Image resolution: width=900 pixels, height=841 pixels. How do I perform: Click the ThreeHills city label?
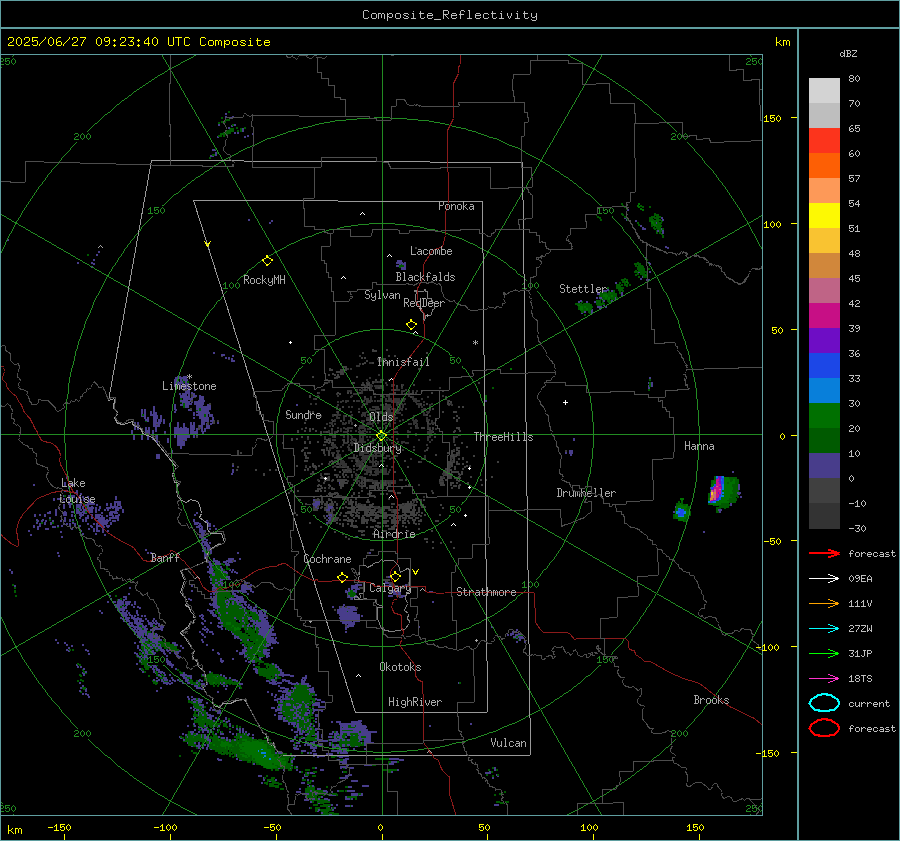pyautogui.click(x=503, y=437)
